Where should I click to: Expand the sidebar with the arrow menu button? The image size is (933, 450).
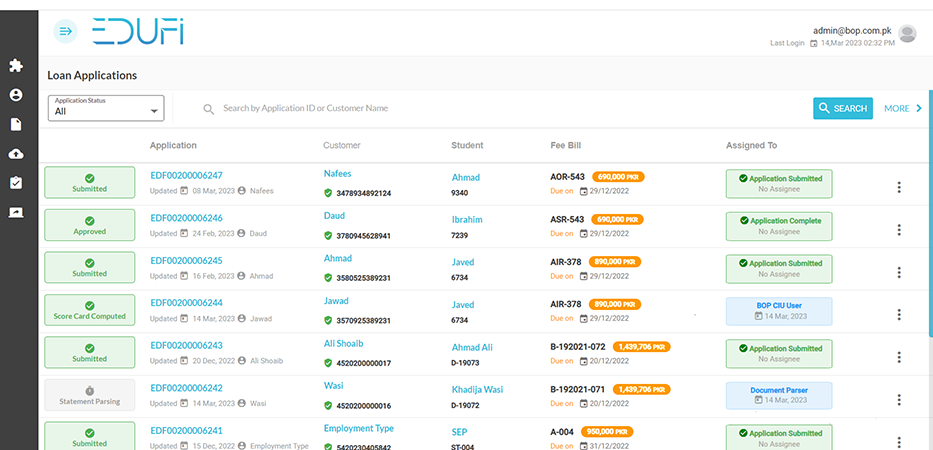click(x=66, y=32)
